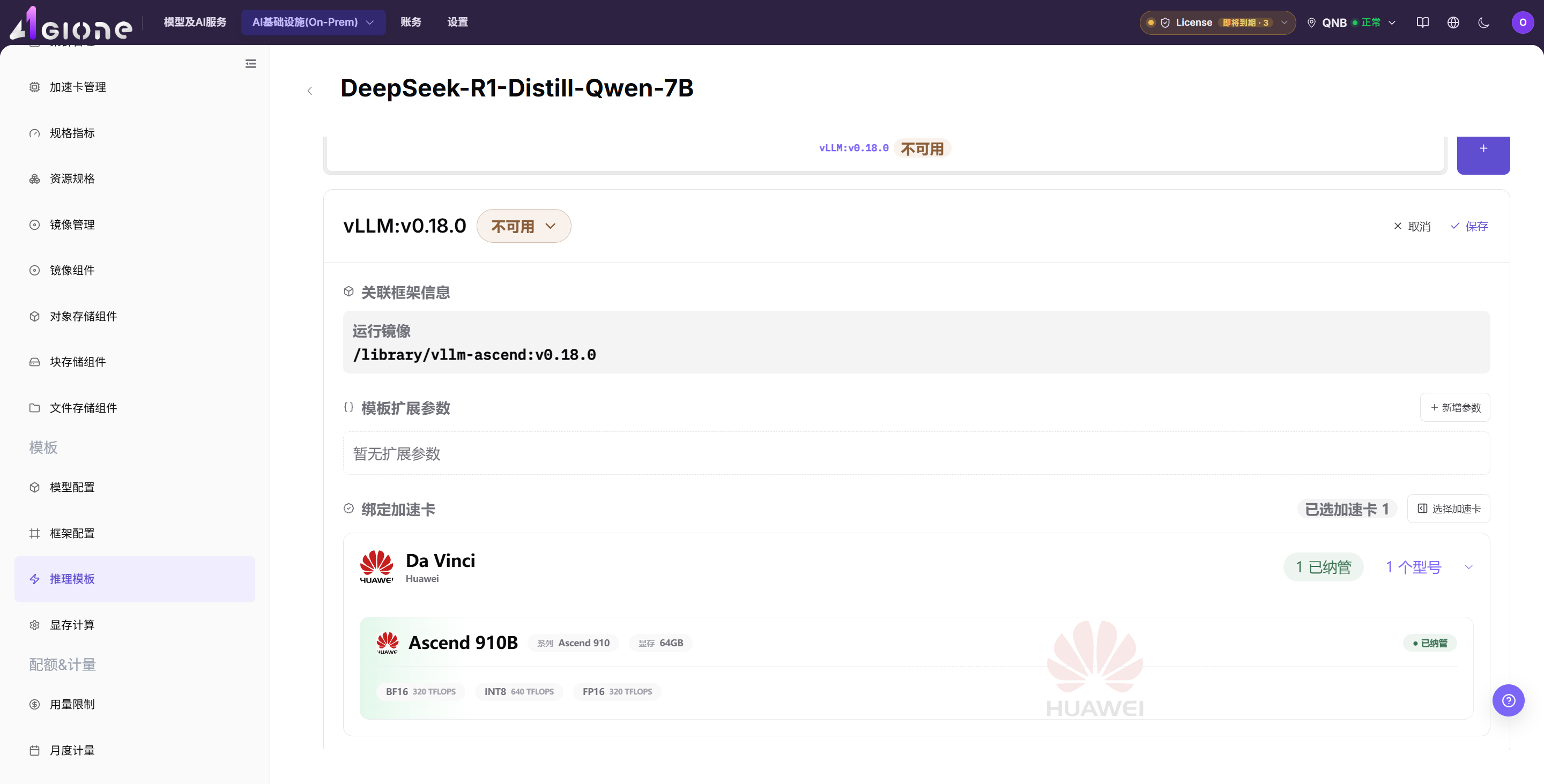The image size is (1544, 784).
Task: Open the user avatar menu
Action: (1523, 22)
